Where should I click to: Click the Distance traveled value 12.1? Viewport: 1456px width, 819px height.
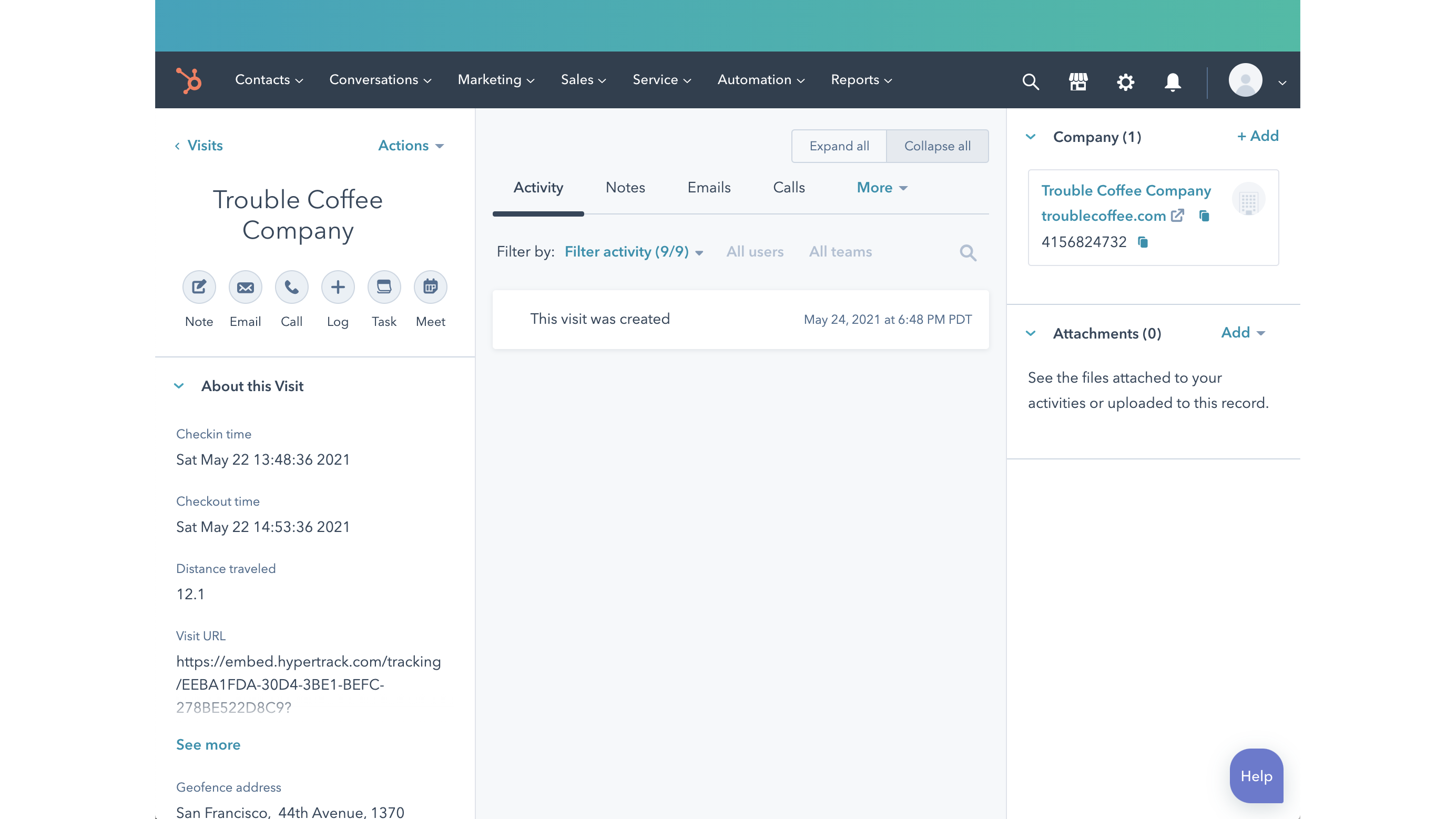[x=190, y=595]
